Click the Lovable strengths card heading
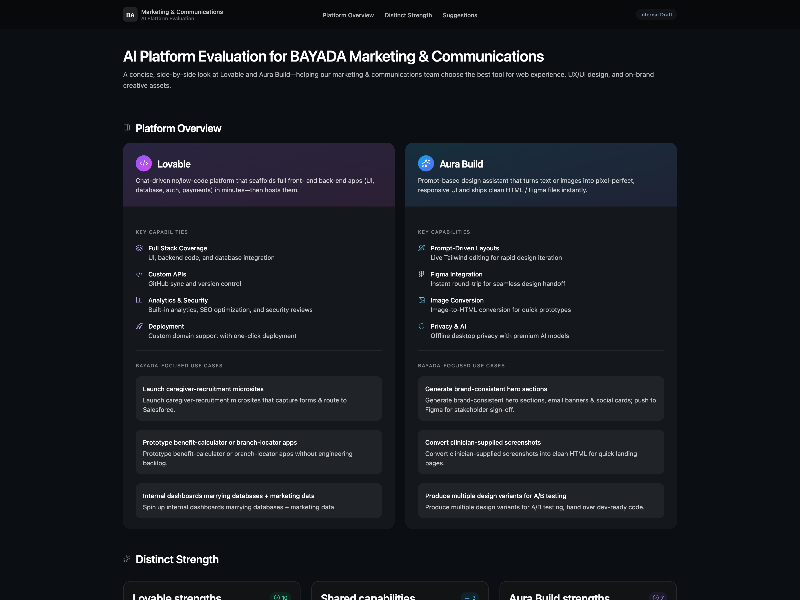Image resolution: width=800 pixels, height=600 pixels. click(177, 596)
